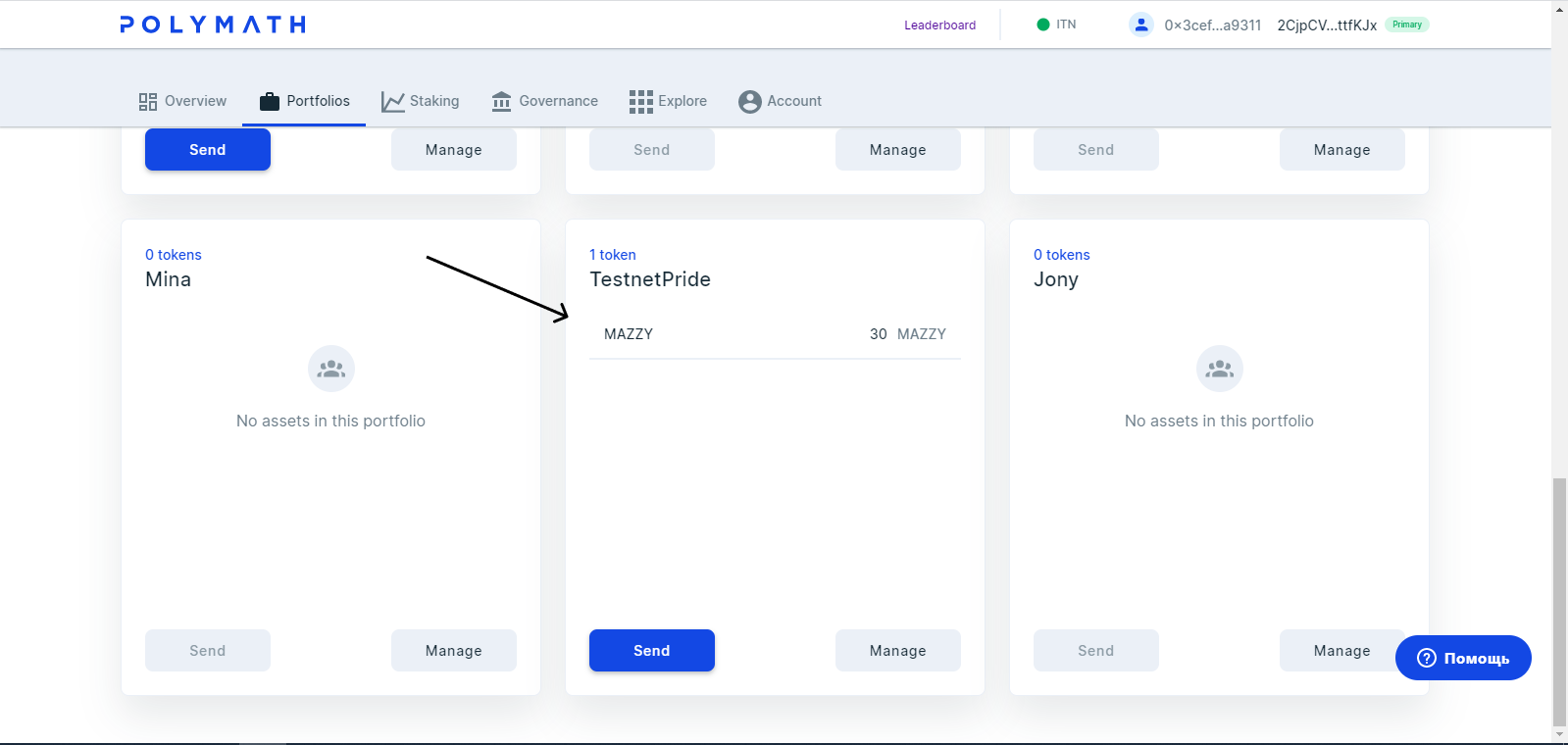
Task: Click the Polymath logo
Action: coord(213,25)
